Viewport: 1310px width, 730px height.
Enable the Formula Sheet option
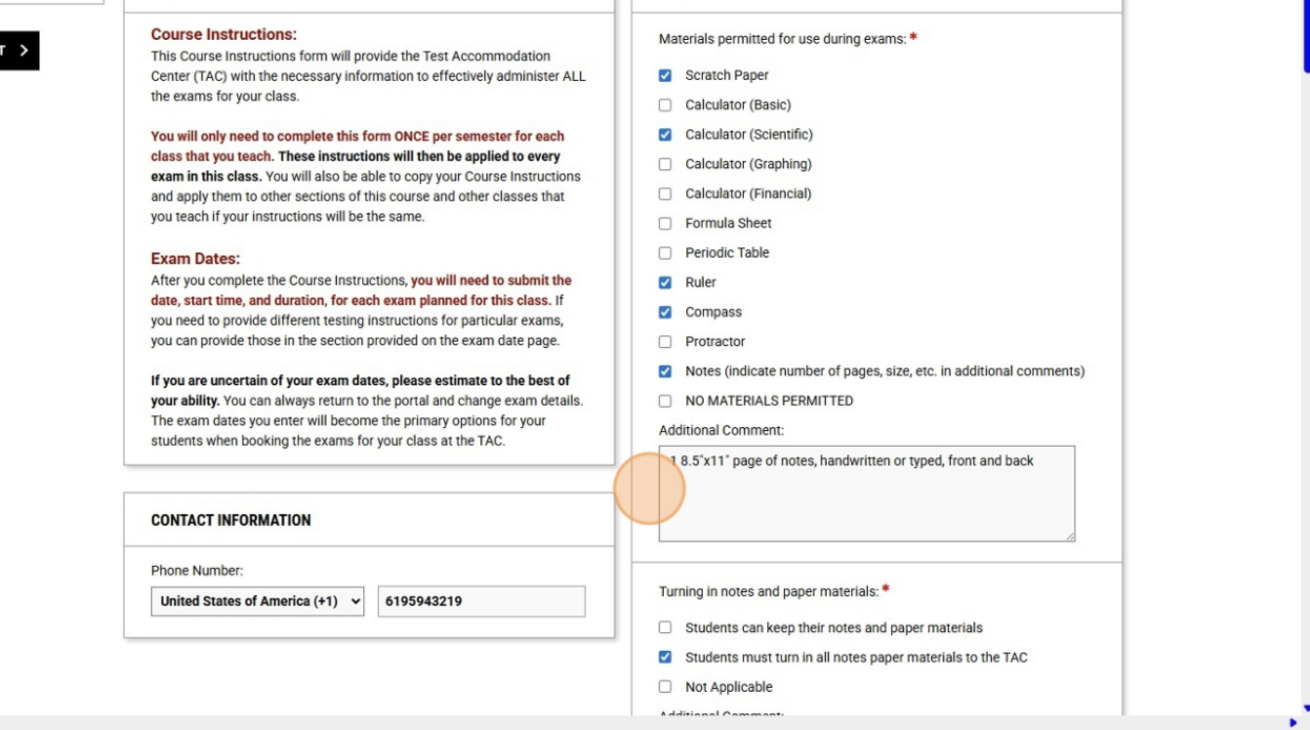(x=665, y=223)
